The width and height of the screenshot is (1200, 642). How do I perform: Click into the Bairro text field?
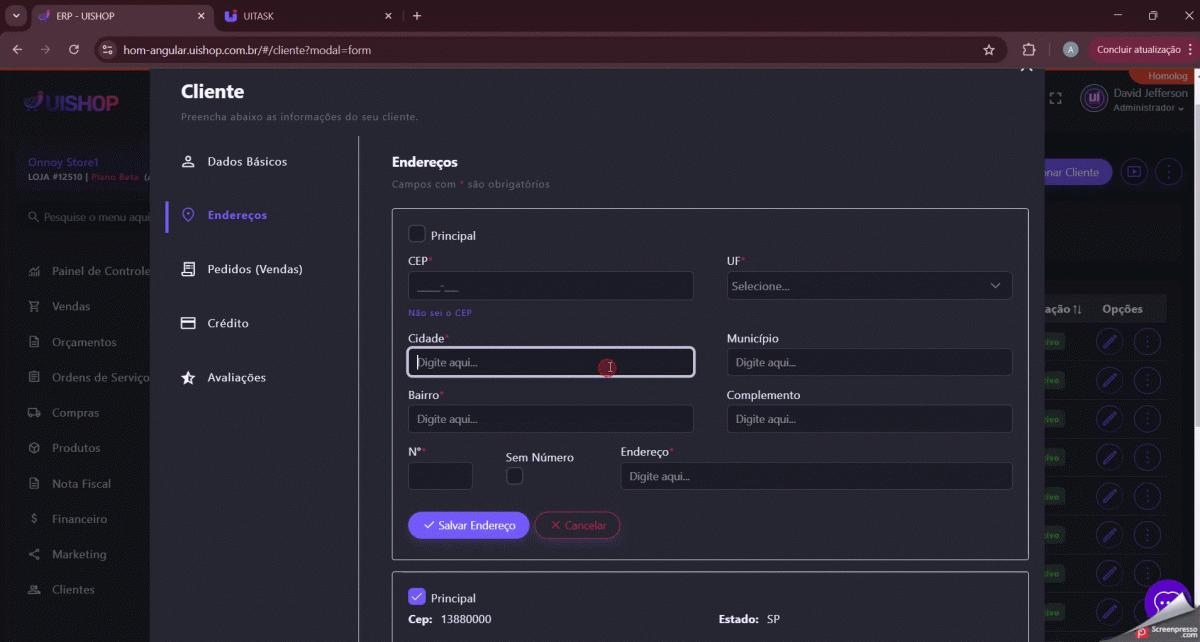[550, 419]
